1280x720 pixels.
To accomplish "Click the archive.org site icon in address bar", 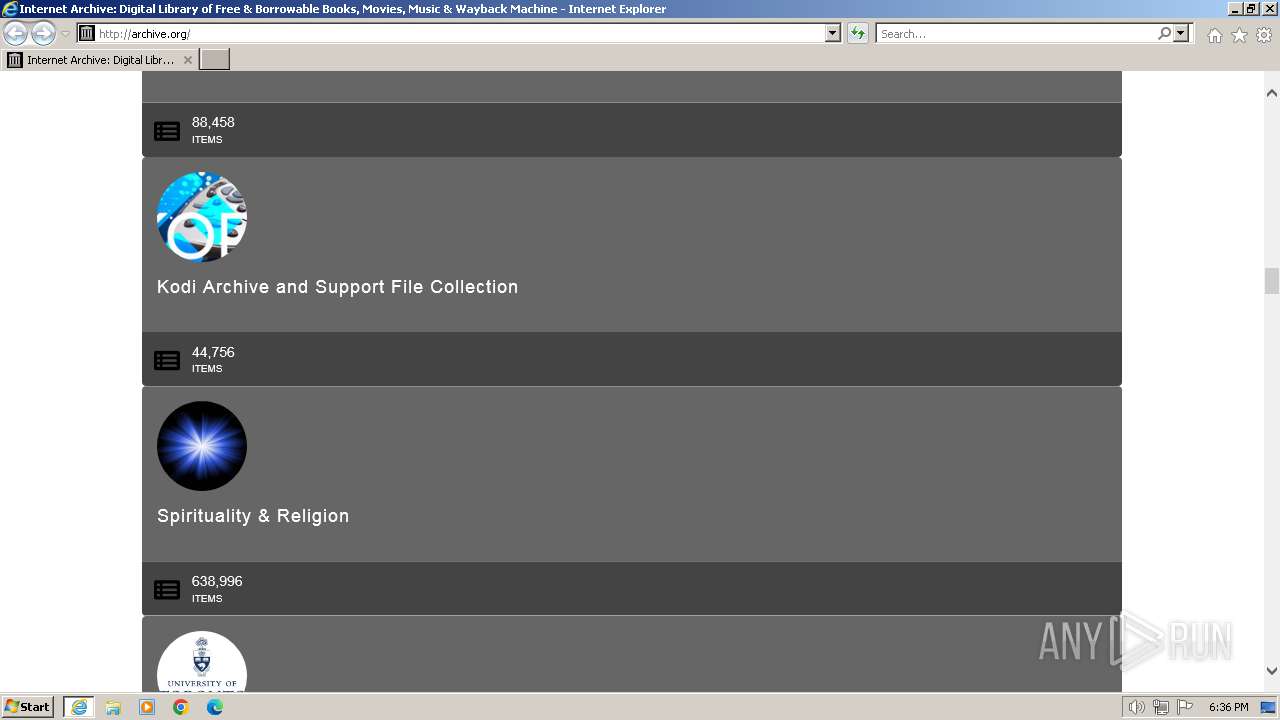I will 87,33.
